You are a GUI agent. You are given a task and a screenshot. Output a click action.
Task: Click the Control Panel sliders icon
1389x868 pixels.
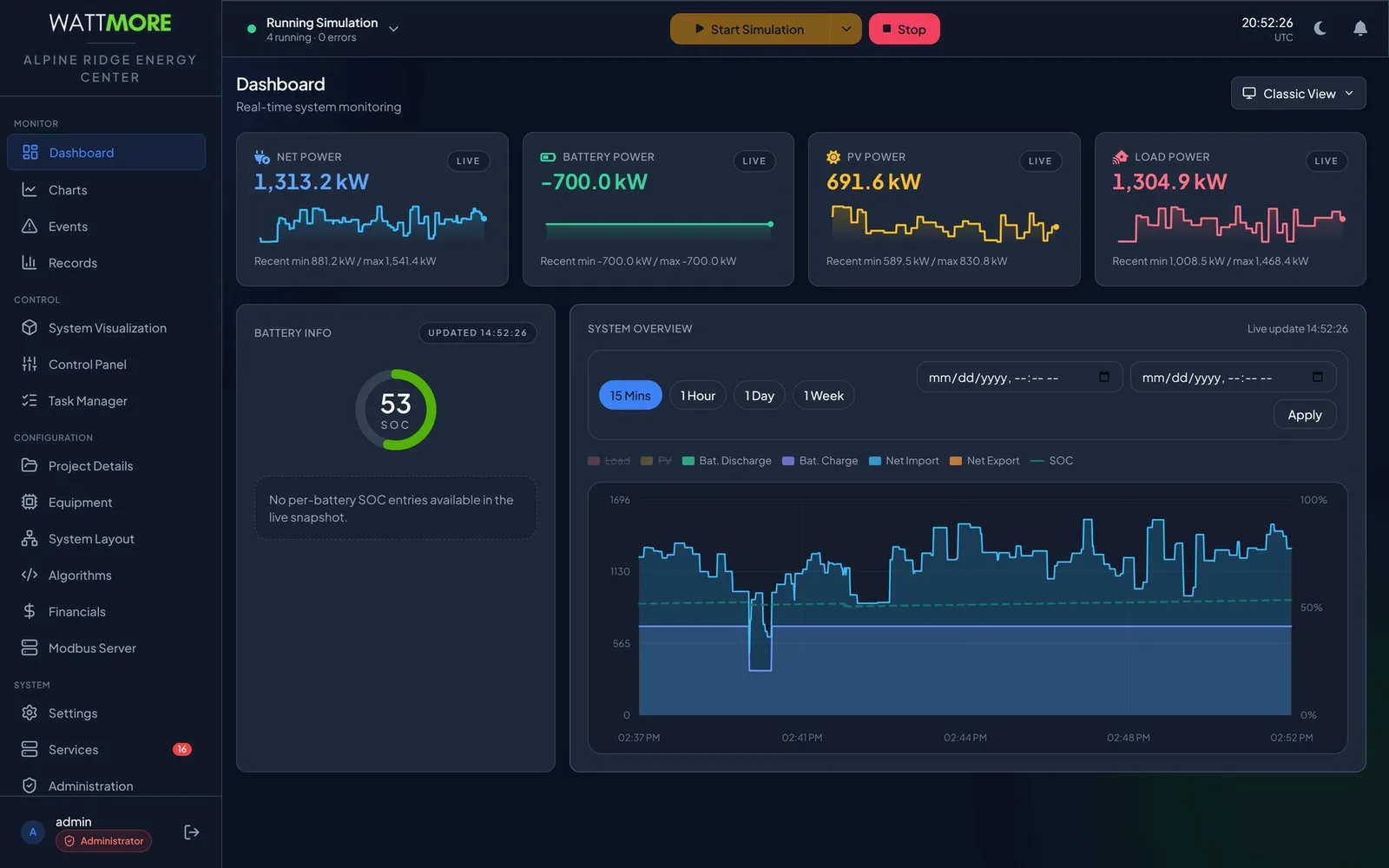(x=30, y=364)
